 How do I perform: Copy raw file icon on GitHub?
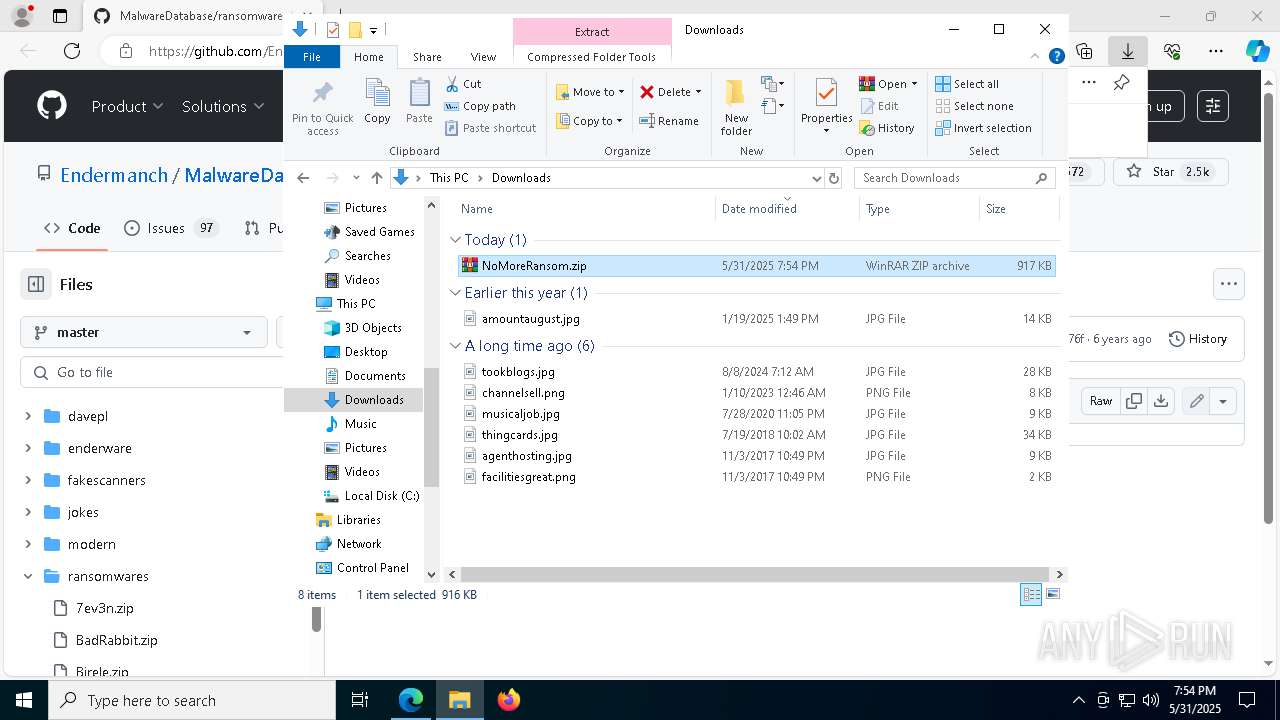[1134, 401]
